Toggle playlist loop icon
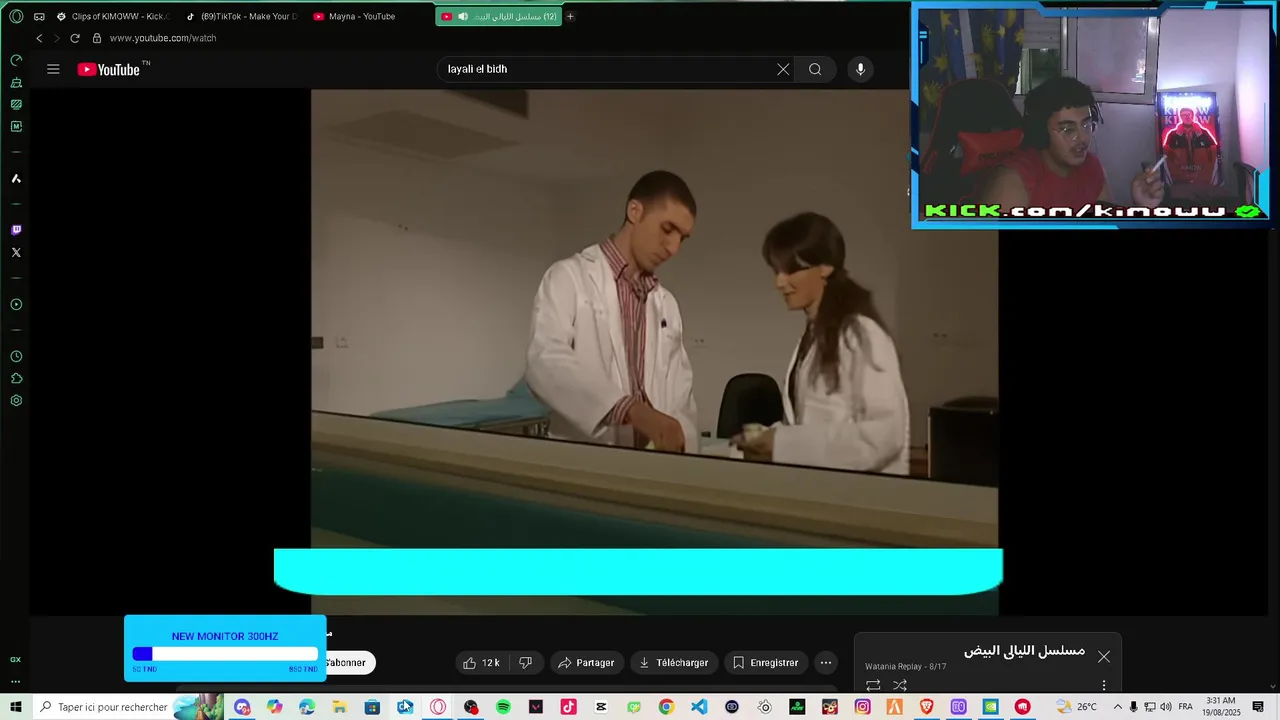The height and width of the screenshot is (720, 1280). (x=873, y=685)
